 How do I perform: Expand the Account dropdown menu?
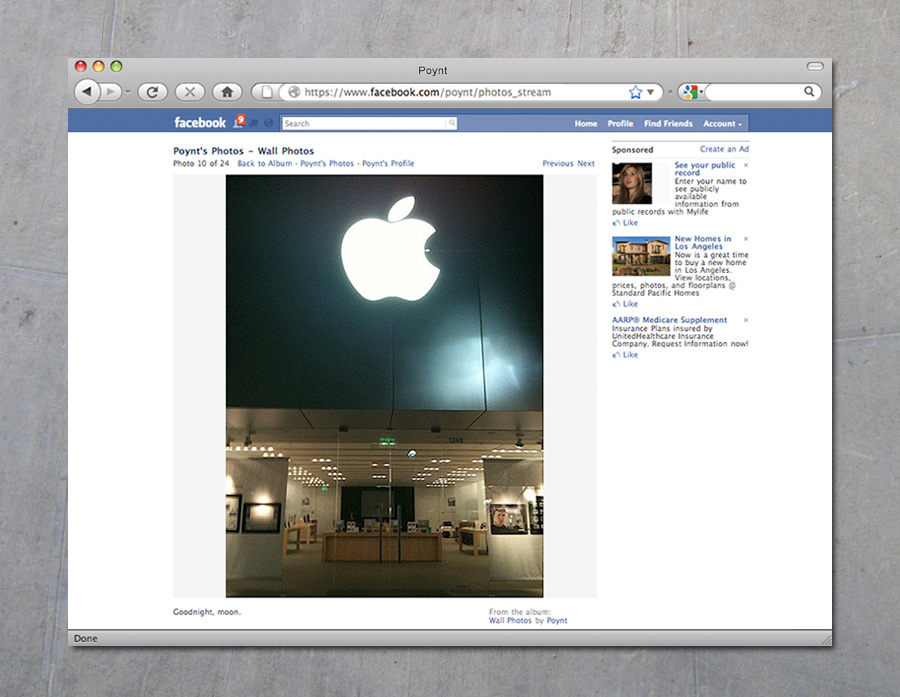723,123
